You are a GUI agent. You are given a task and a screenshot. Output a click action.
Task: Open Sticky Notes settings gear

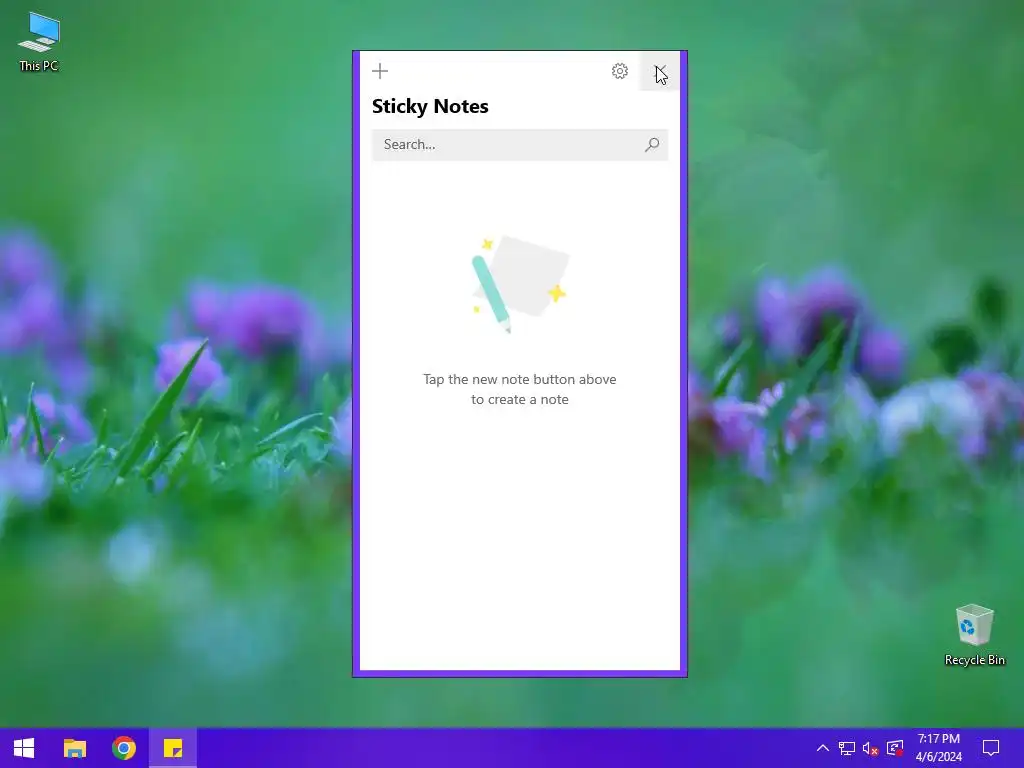tap(620, 71)
